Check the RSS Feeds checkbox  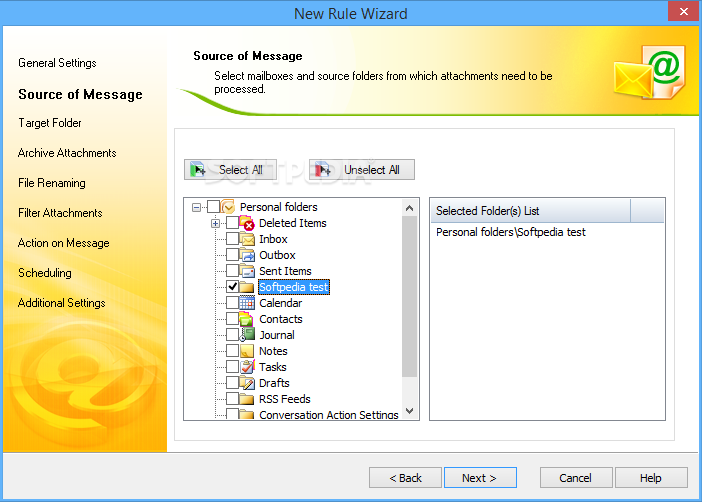[232, 399]
